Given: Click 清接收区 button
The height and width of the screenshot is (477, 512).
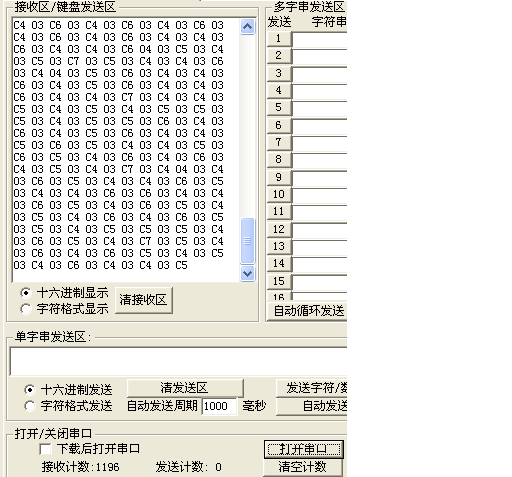Looking at the screenshot, I should coord(144,300).
